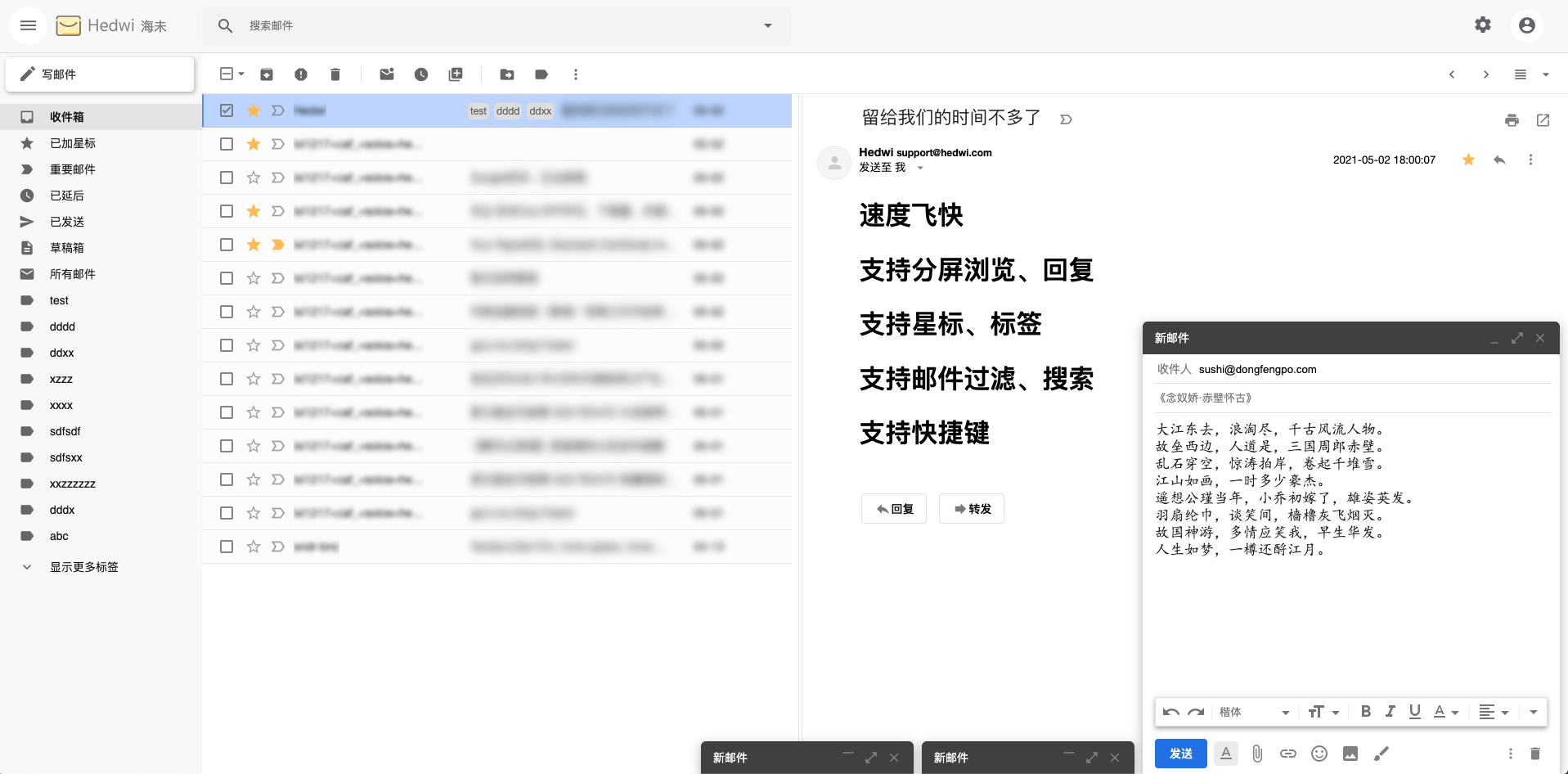Star the last email in list
Image resolution: width=1568 pixels, height=774 pixels.
pos(254,547)
